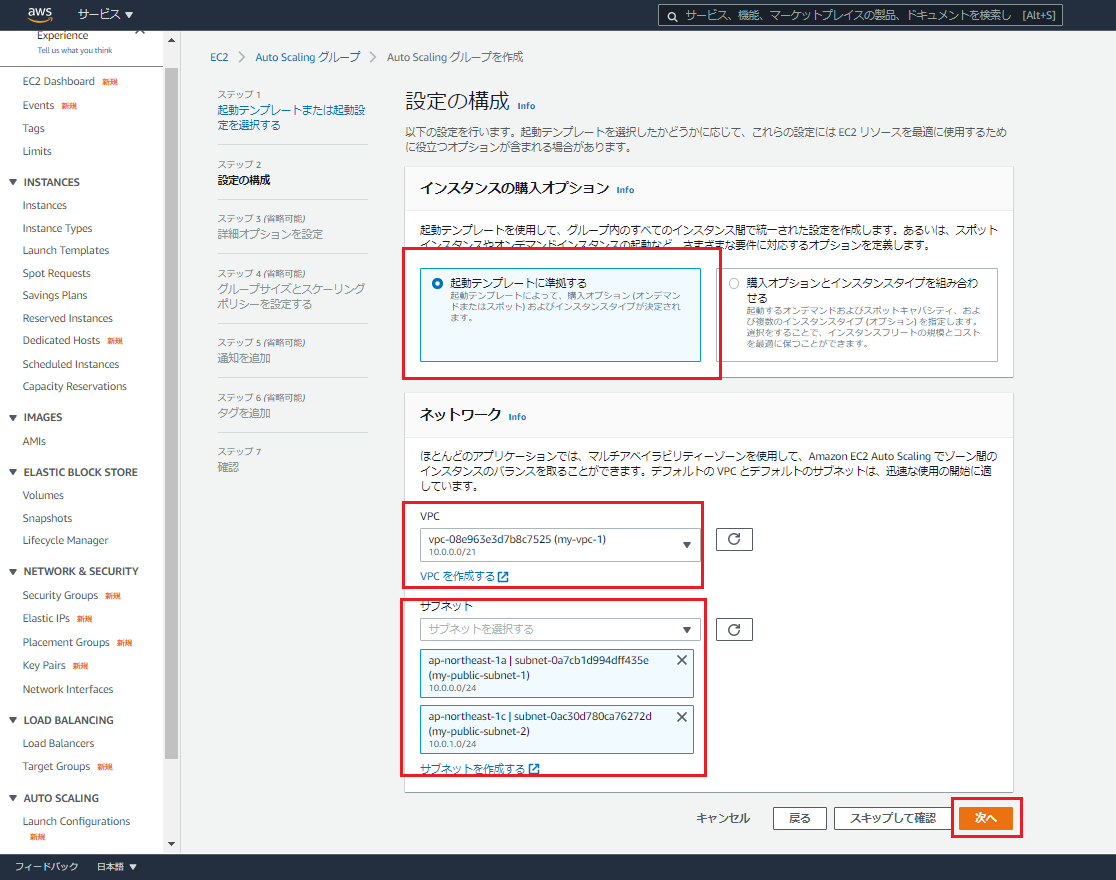
Task: Click Tell us what you think link
Action: 75,51
